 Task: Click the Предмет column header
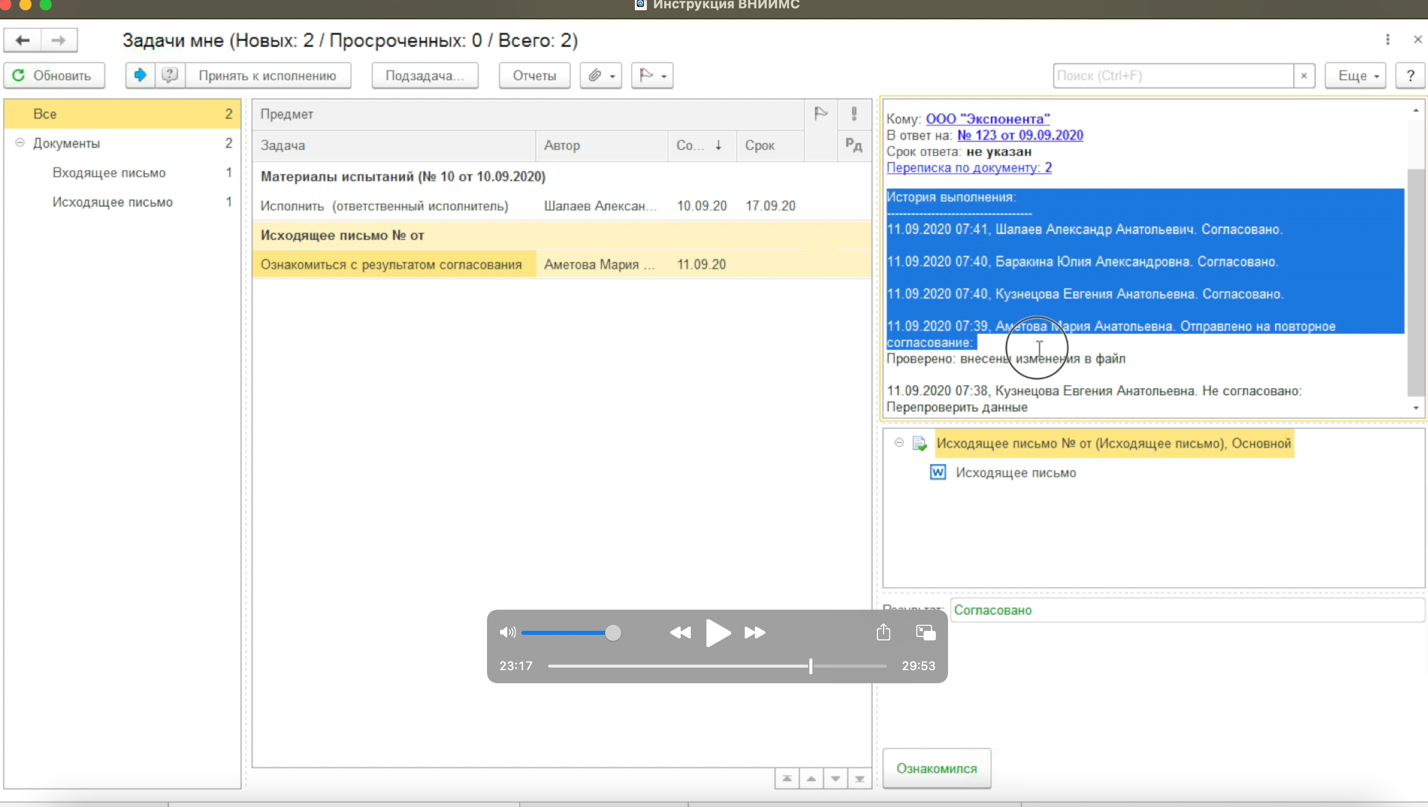528,114
